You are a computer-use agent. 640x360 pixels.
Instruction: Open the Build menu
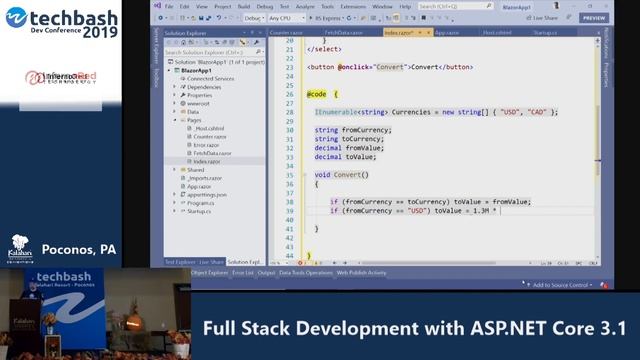pos(244,7)
